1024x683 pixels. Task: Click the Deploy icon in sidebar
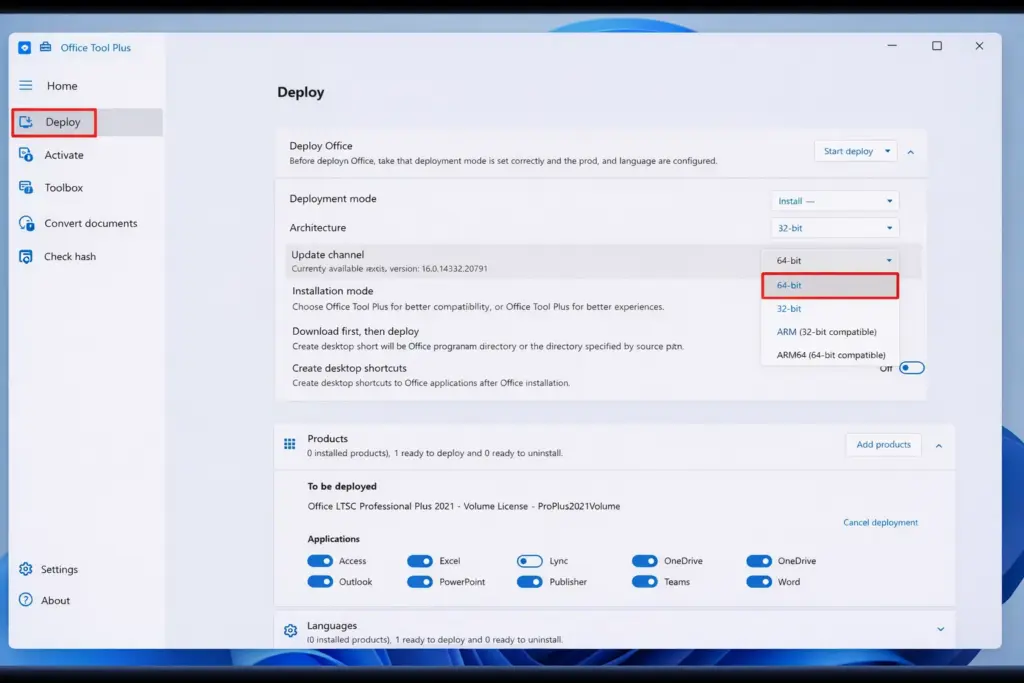[26, 122]
